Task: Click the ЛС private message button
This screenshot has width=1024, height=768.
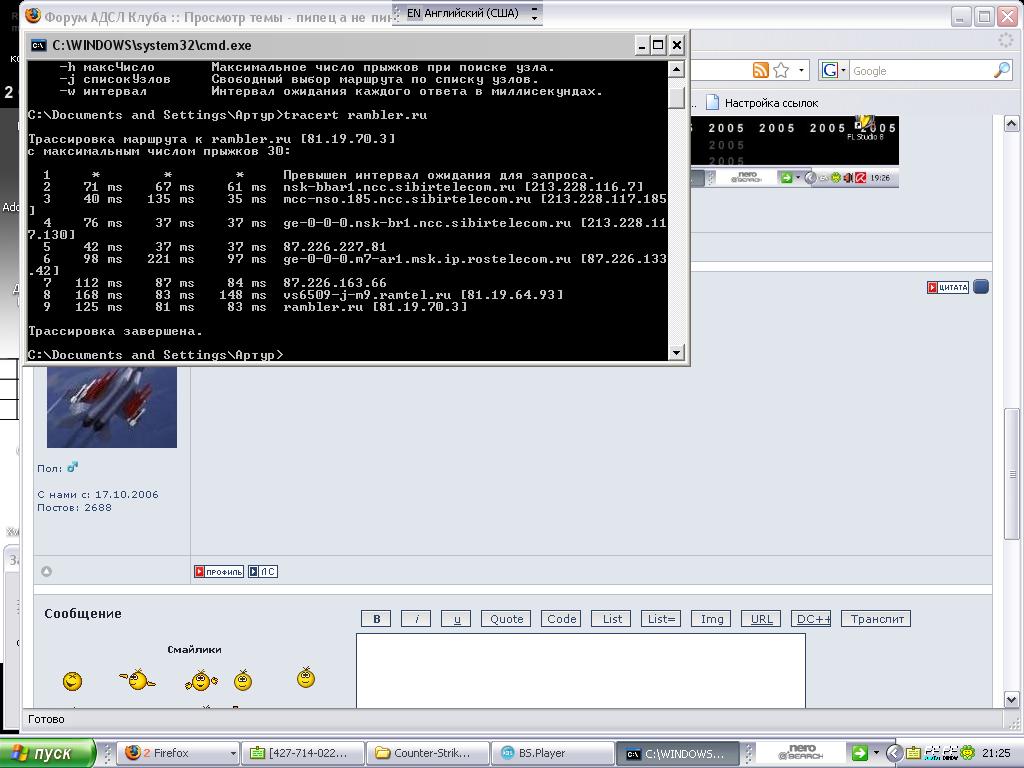Action: tap(263, 571)
